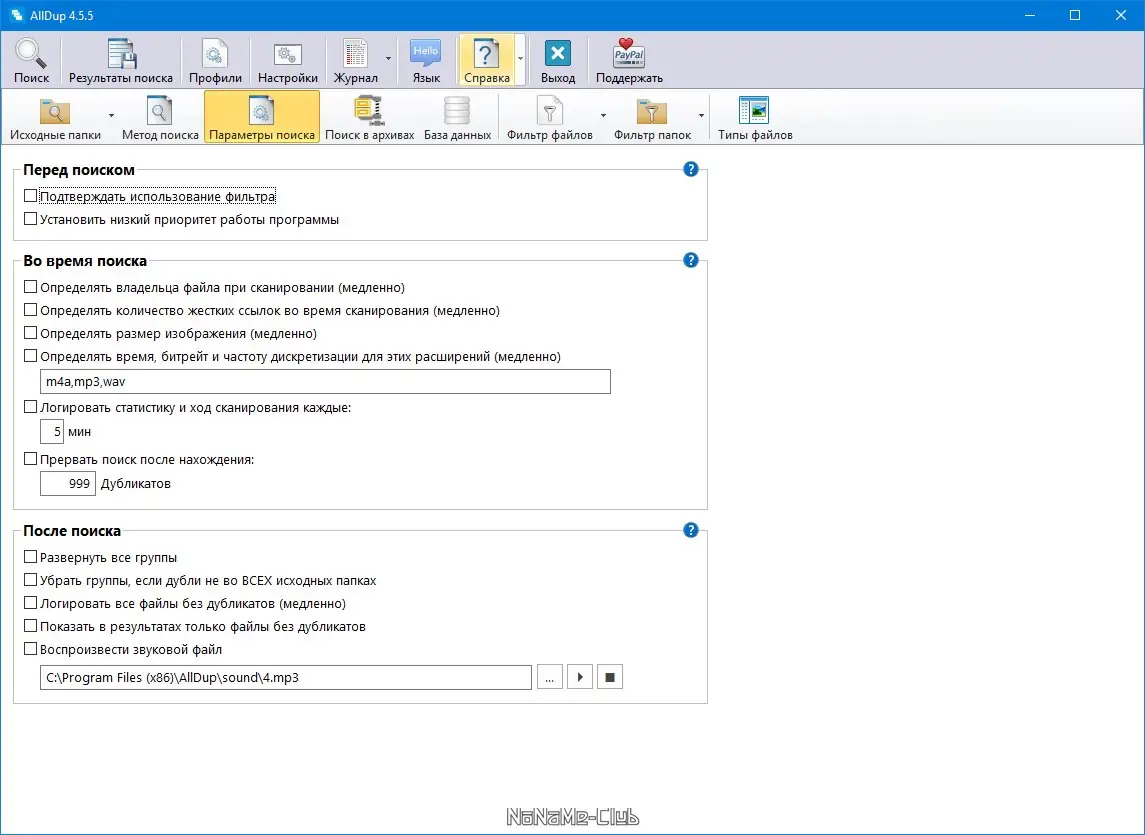The width and height of the screenshot is (1145, 835).
Task: Stop sound file playback
Action: click(610, 677)
